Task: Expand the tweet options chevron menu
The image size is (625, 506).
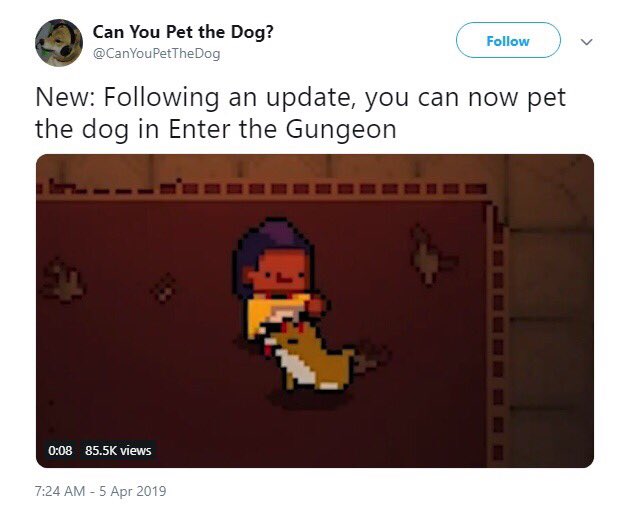Action: point(586,41)
